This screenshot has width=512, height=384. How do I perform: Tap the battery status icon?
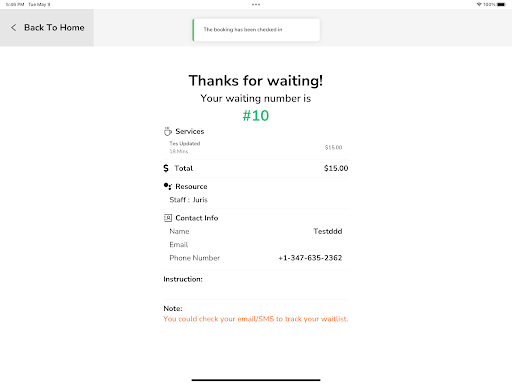501,4
